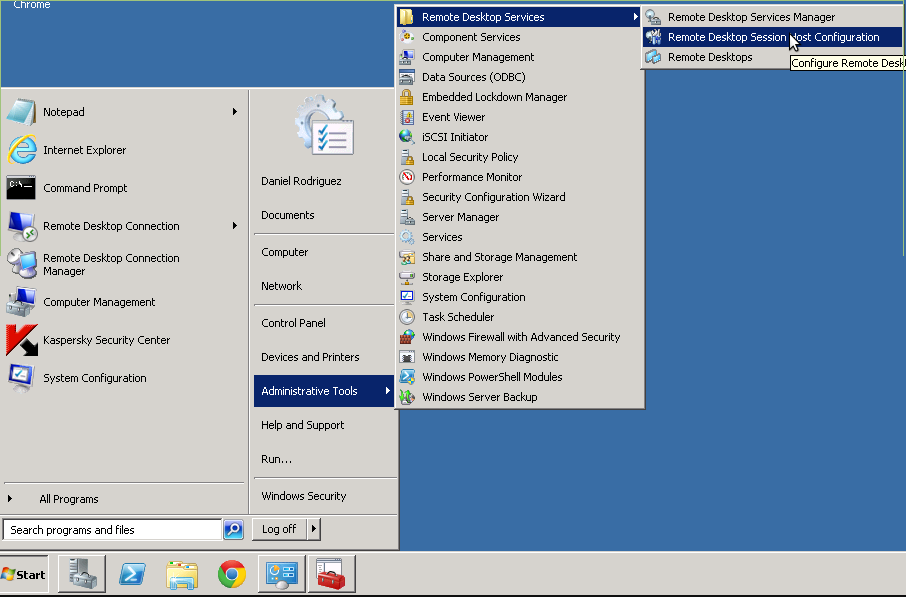Open Data Sources (ODBC)
Image resolution: width=906 pixels, height=597 pixels.
tap(519, 77)
